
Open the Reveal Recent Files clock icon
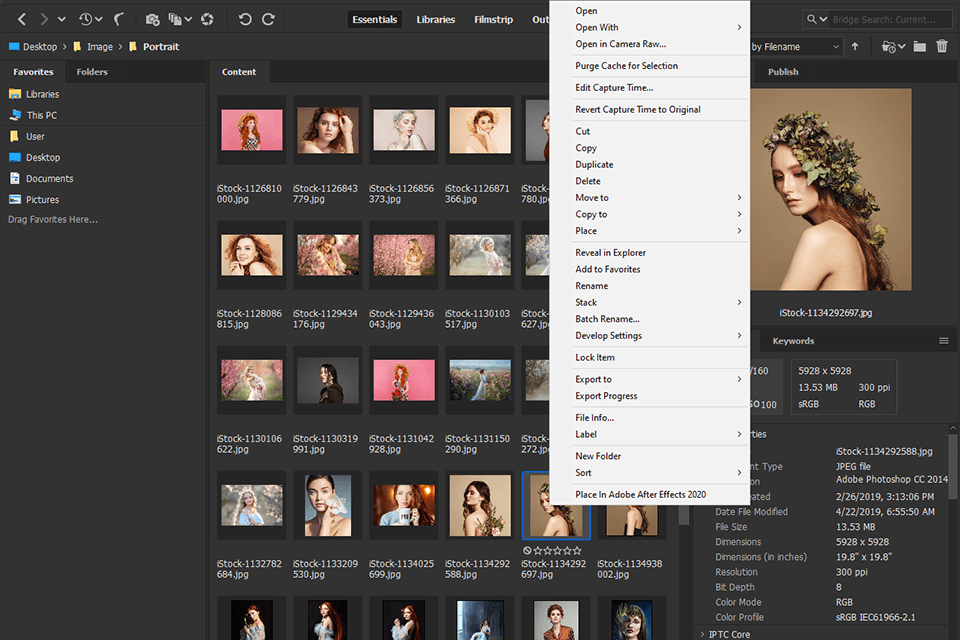[86, 19]
